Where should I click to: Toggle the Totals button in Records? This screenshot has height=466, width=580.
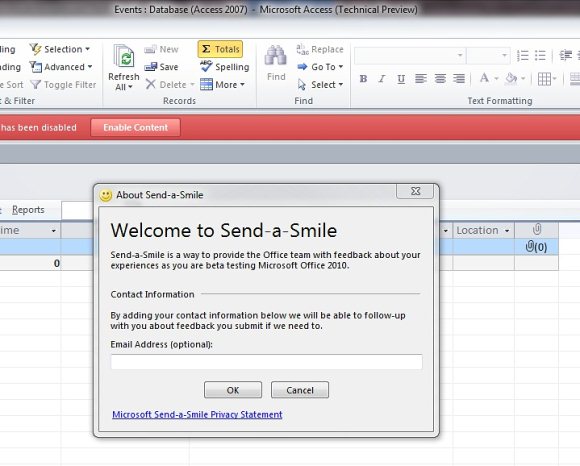(x=220, y=49)
